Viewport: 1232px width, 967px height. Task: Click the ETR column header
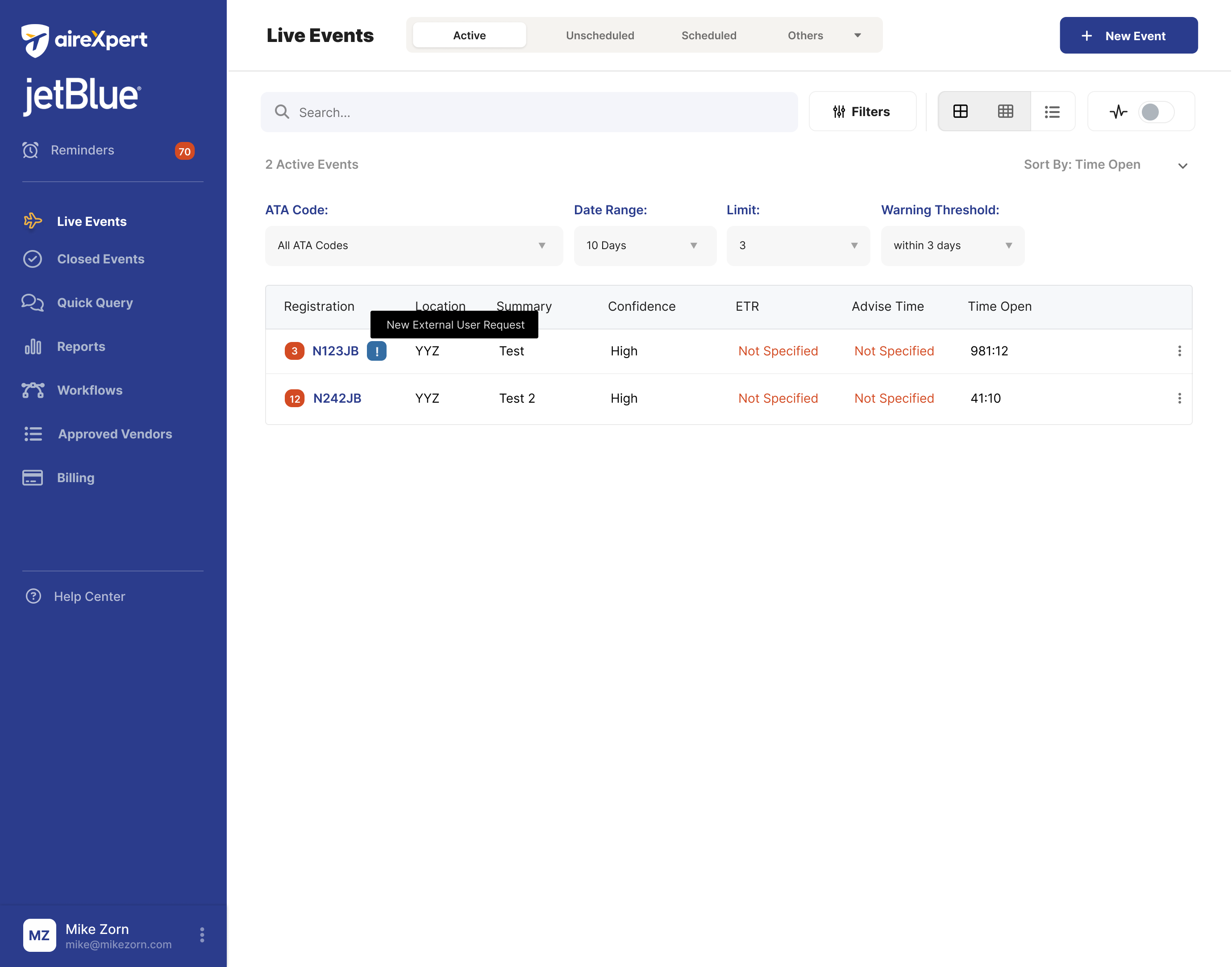(x=747, y=306)
